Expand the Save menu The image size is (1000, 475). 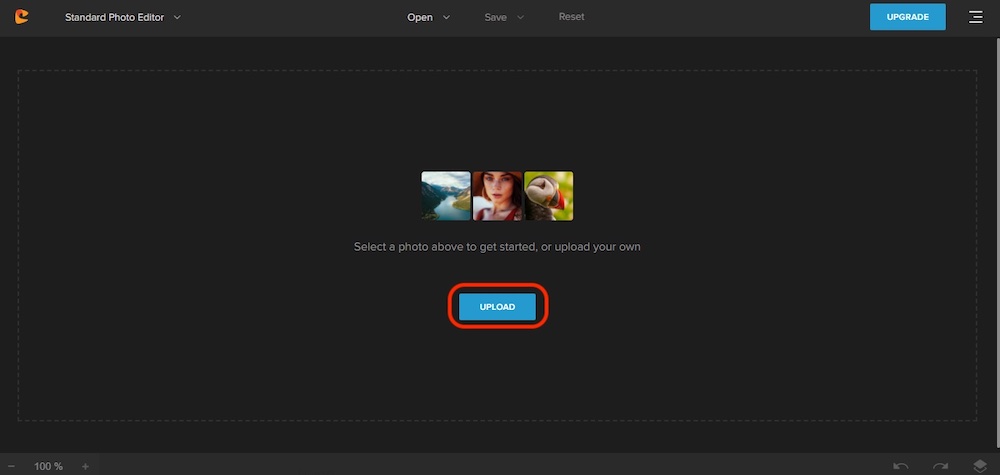tap(504, 17)
